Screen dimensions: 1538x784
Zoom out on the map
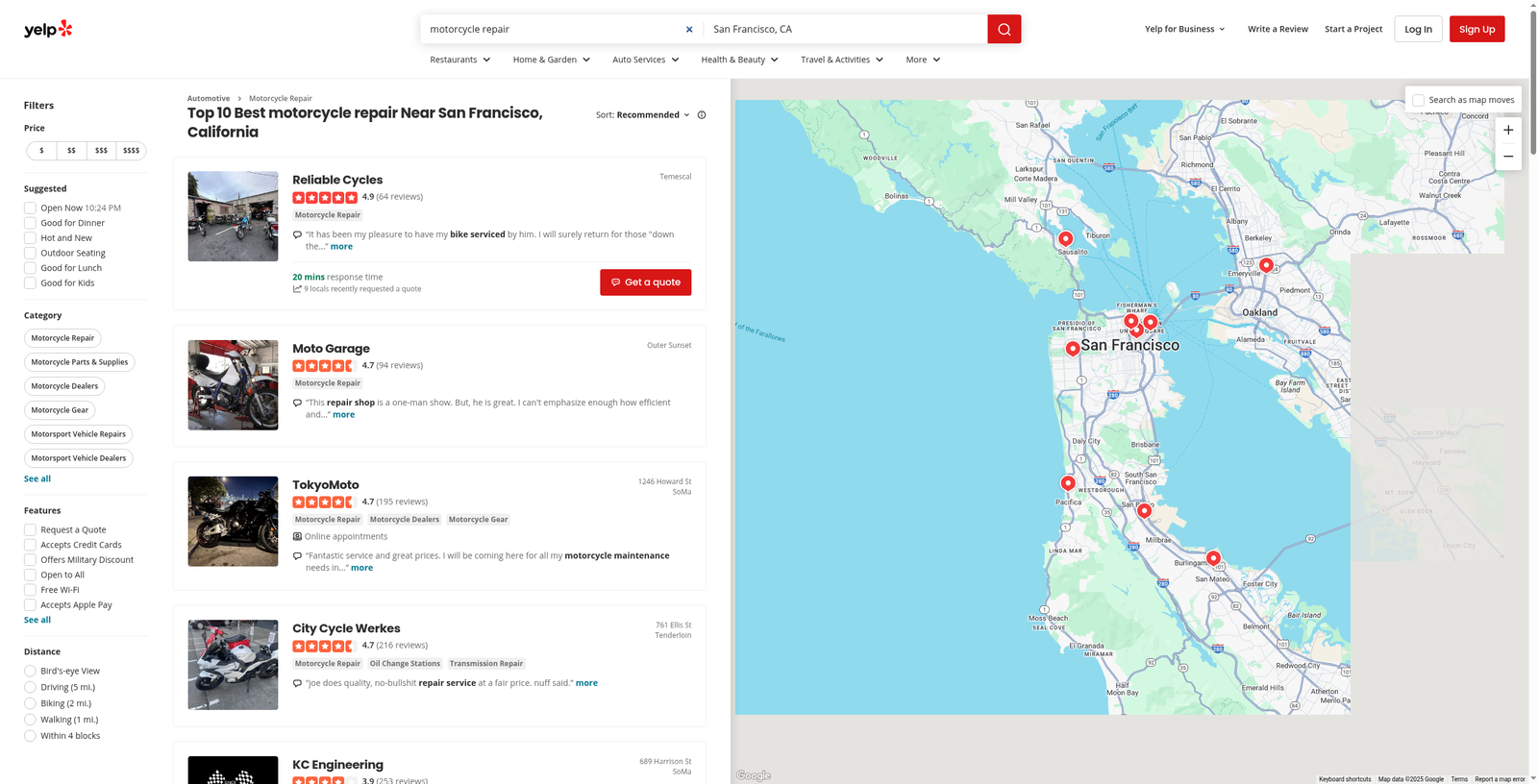(x=1508, y=157)
